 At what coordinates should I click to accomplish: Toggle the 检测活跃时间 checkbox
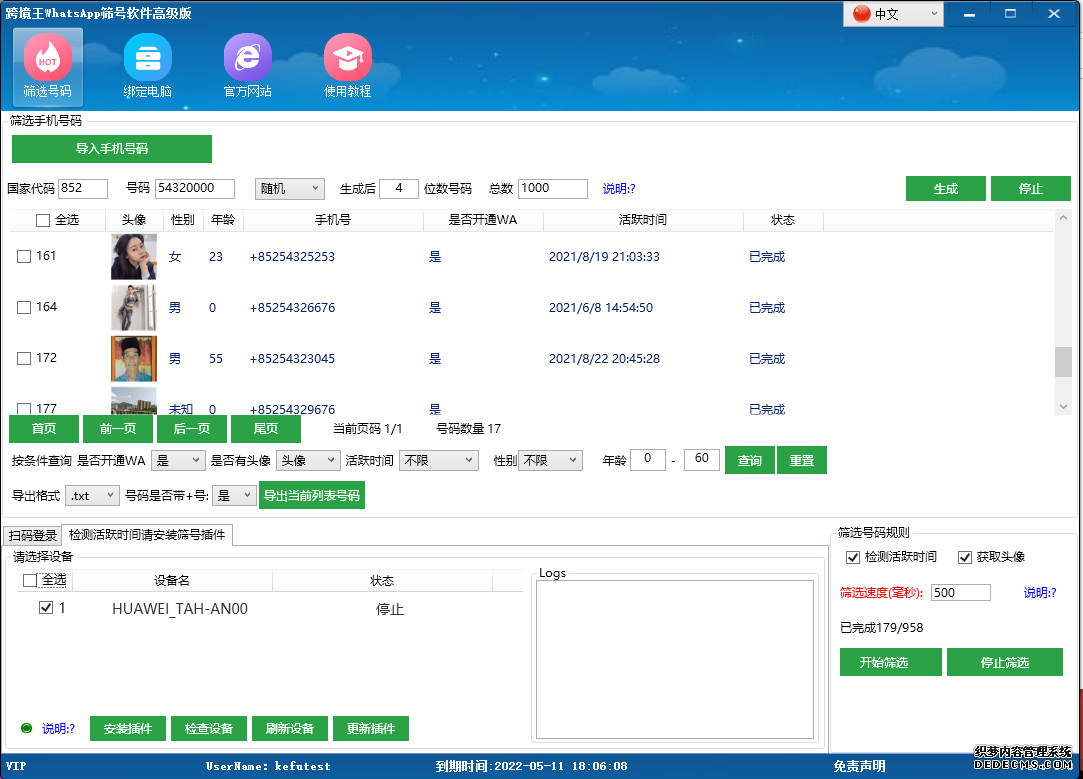(x=853, y=557)
